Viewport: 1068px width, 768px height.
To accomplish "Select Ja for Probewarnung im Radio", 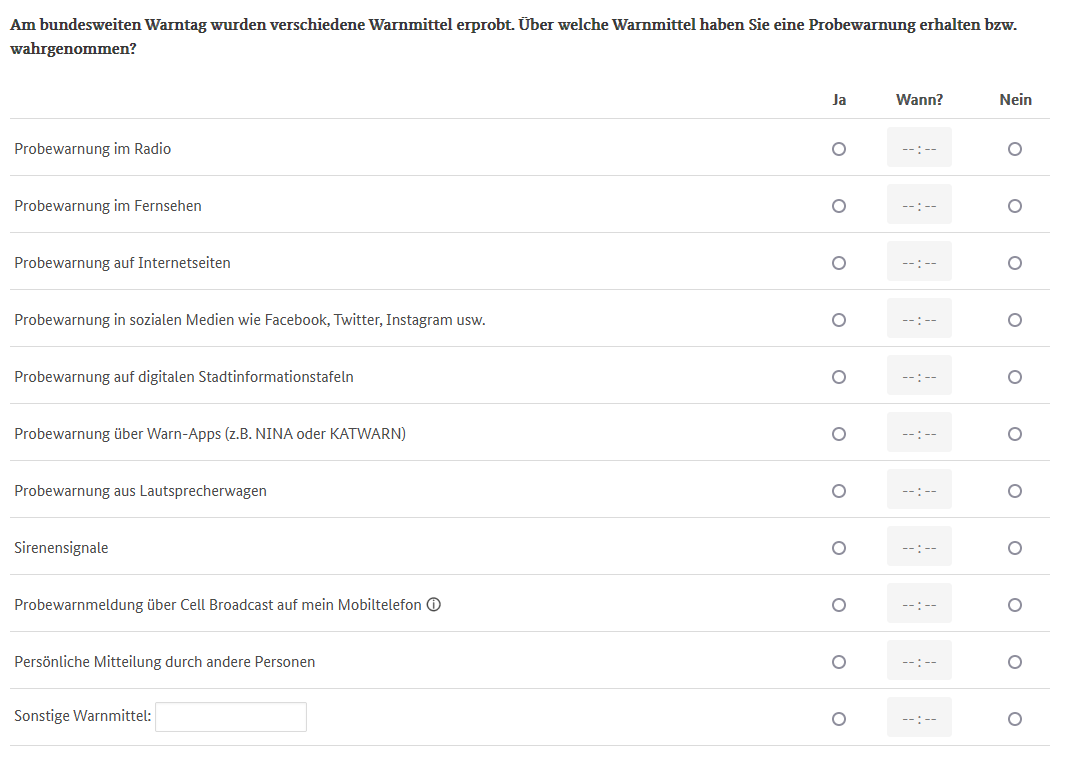I will [839, 148].
